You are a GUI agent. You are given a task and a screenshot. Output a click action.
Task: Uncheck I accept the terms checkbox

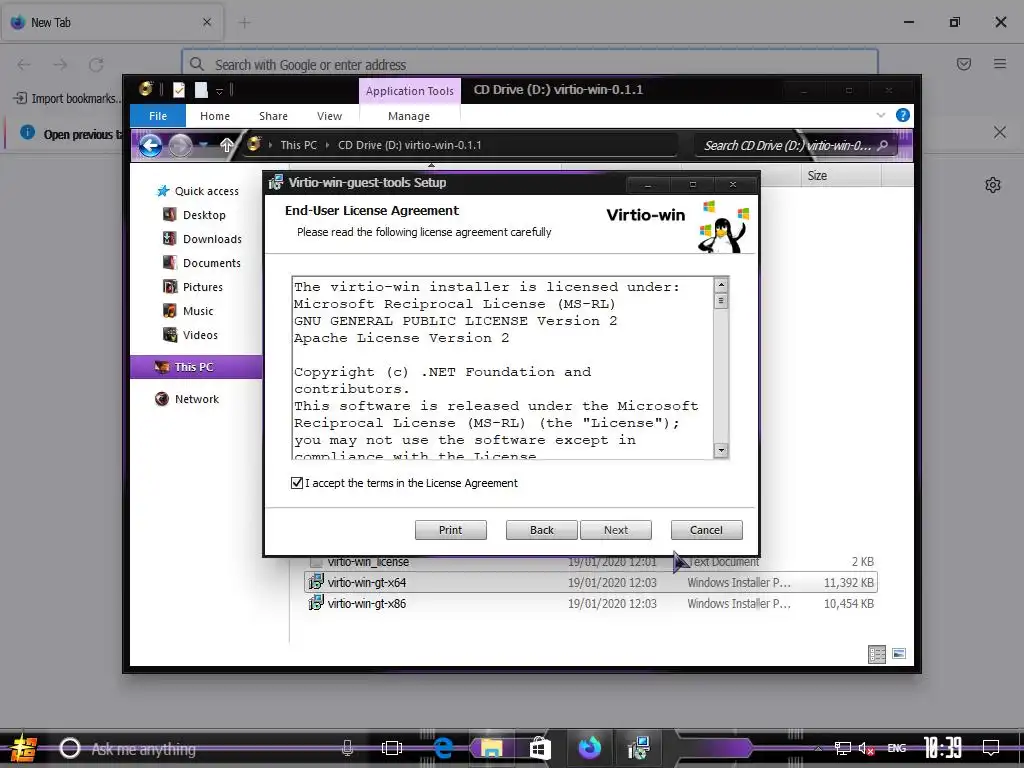tap(297, 483)
